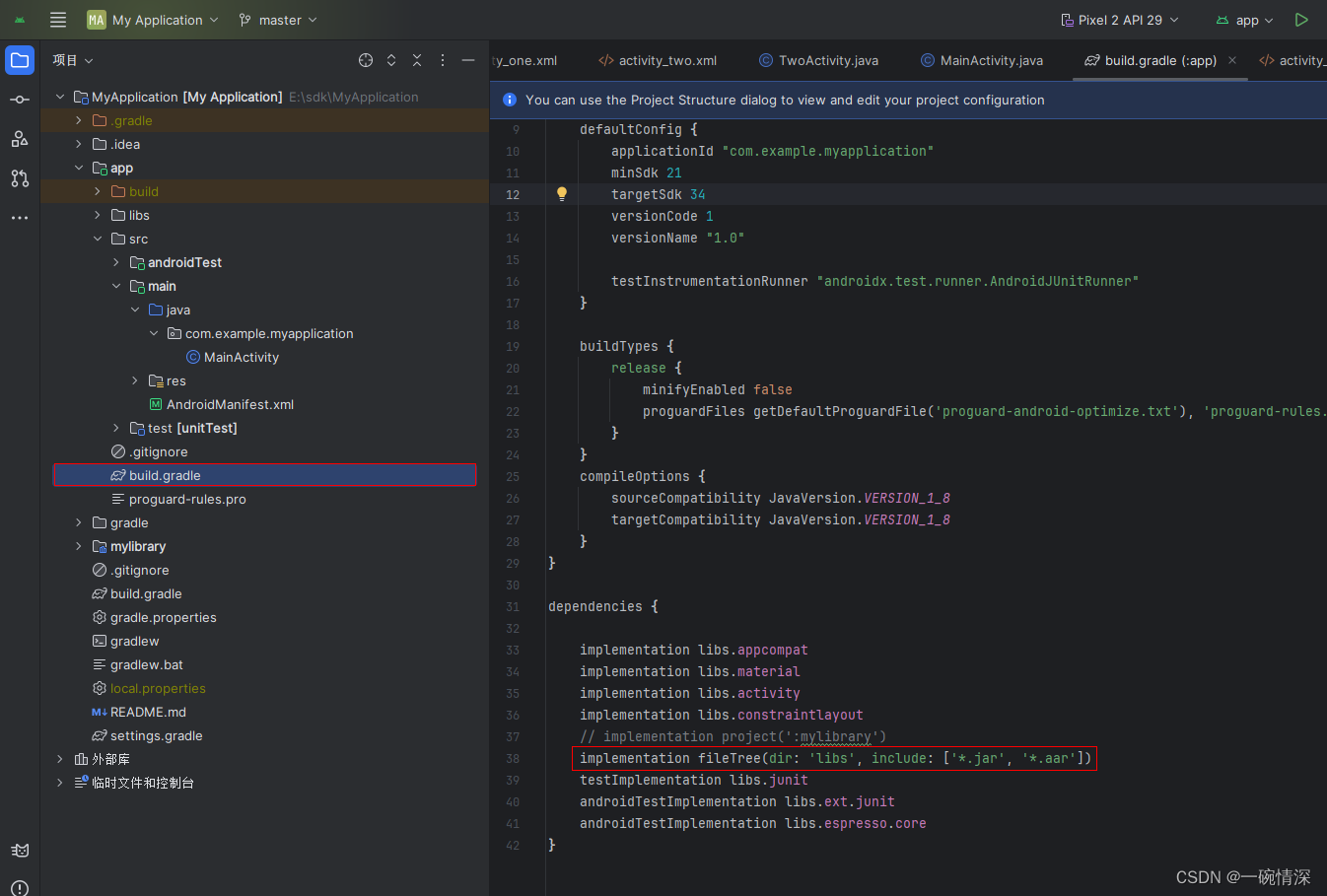This screenshot has width=1327, height=896.
Task: Run the app with green play button
Action: [x=1301, y=20]
